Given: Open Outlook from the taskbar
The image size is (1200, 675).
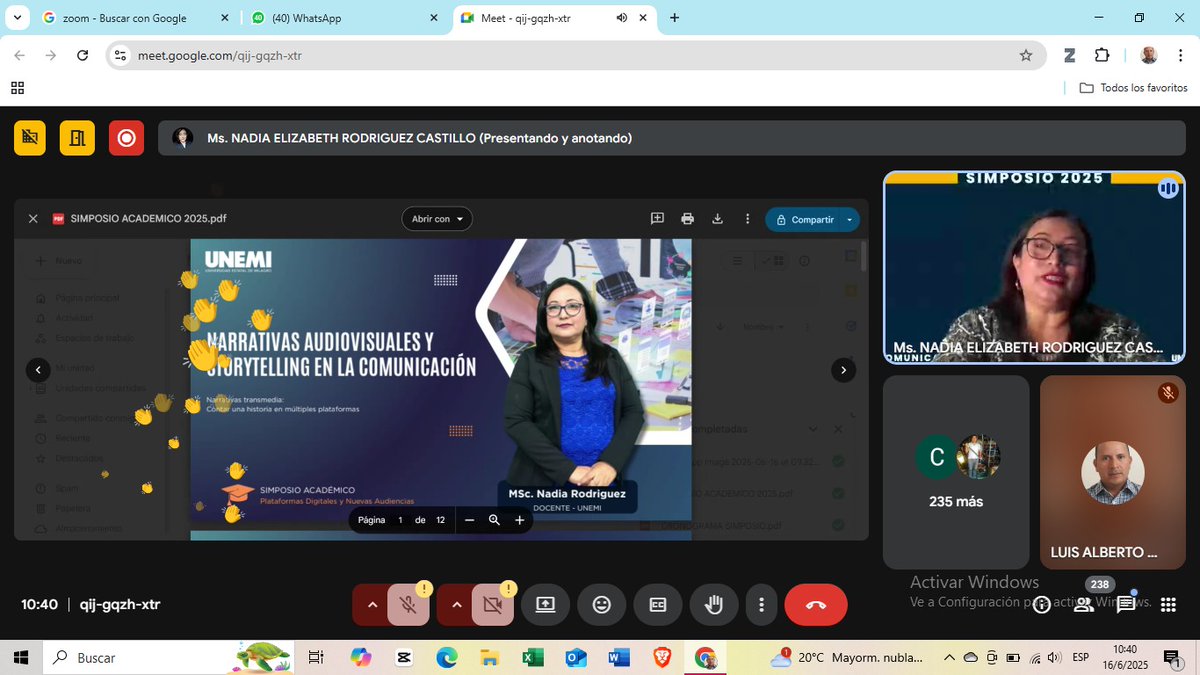Looking at the screenshot, I should click(x=575, y=657).
